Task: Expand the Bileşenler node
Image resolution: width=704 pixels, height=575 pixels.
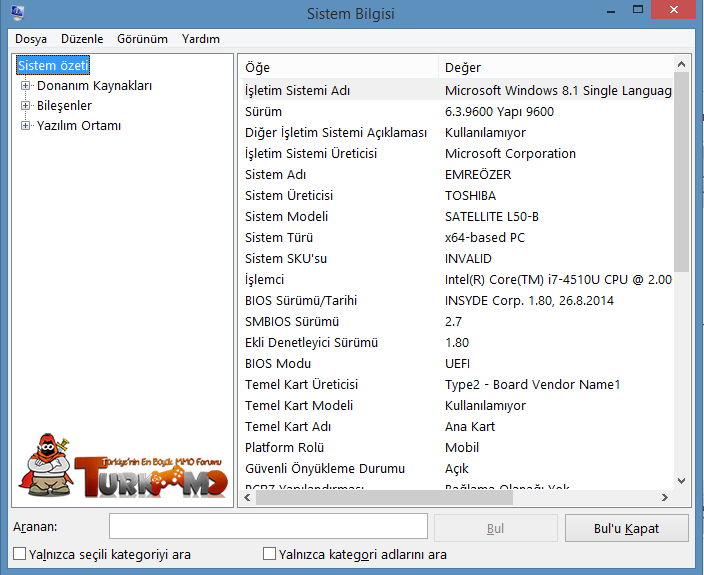Action: coord(26,105)
